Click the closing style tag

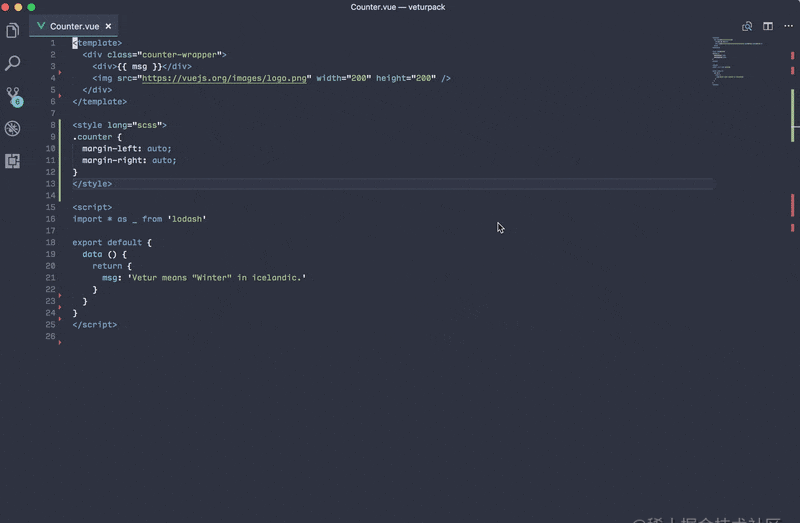[x=92, y=184]
